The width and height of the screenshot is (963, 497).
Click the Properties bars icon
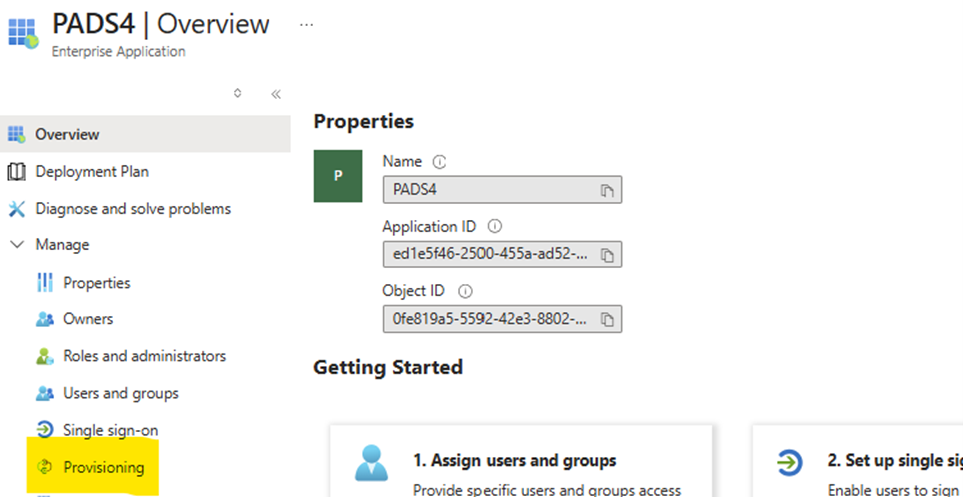[45, 283]
